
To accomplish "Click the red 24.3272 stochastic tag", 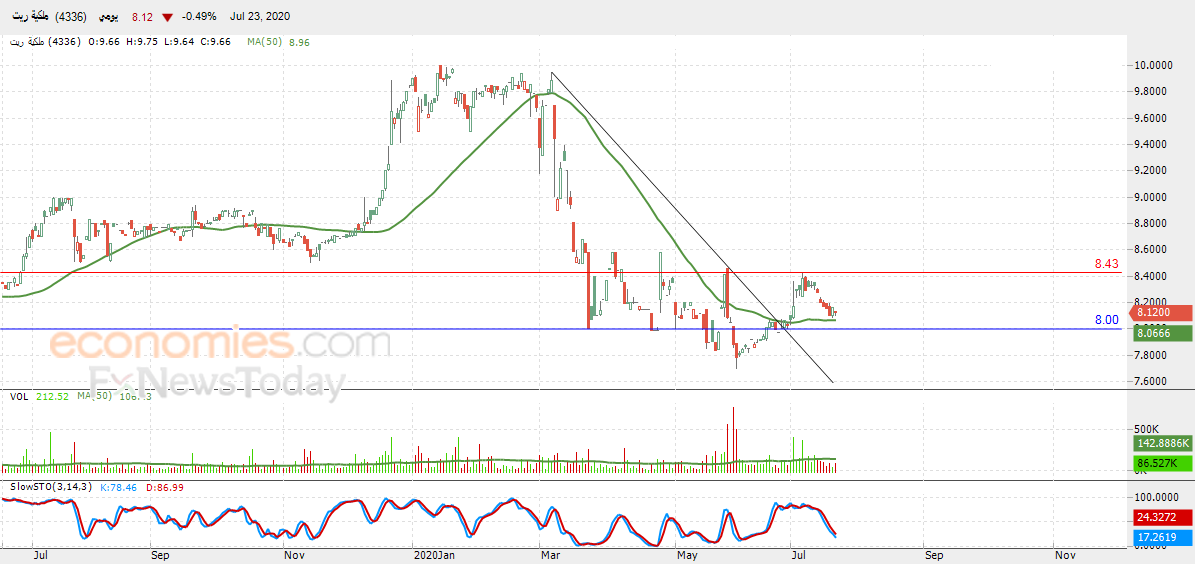I will point(1161,518).
